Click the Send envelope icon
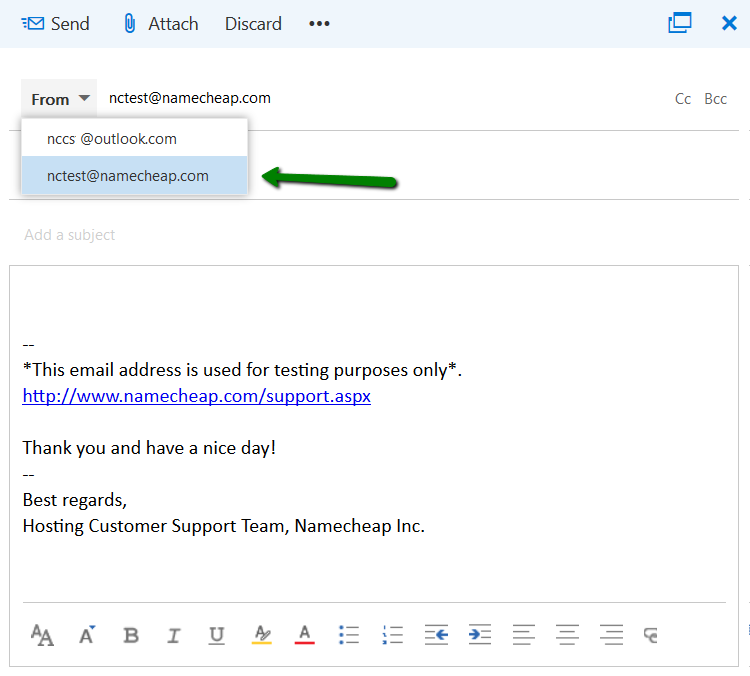750x676 pixels. (x=33, y=23)
